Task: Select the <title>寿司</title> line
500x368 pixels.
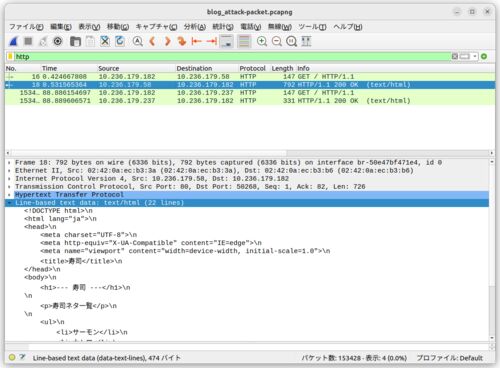Action: click(81, 261)
